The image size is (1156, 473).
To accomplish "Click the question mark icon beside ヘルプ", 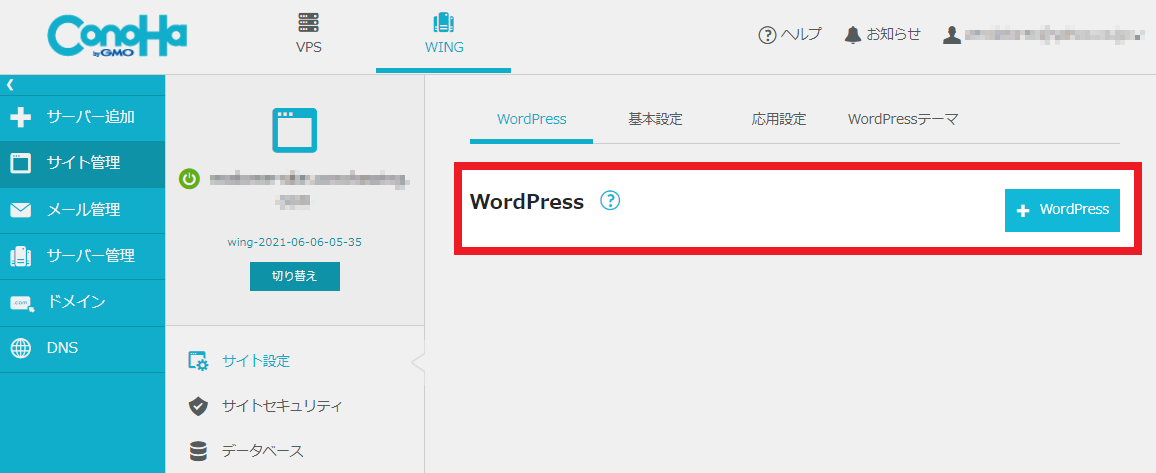I will 767,35.
